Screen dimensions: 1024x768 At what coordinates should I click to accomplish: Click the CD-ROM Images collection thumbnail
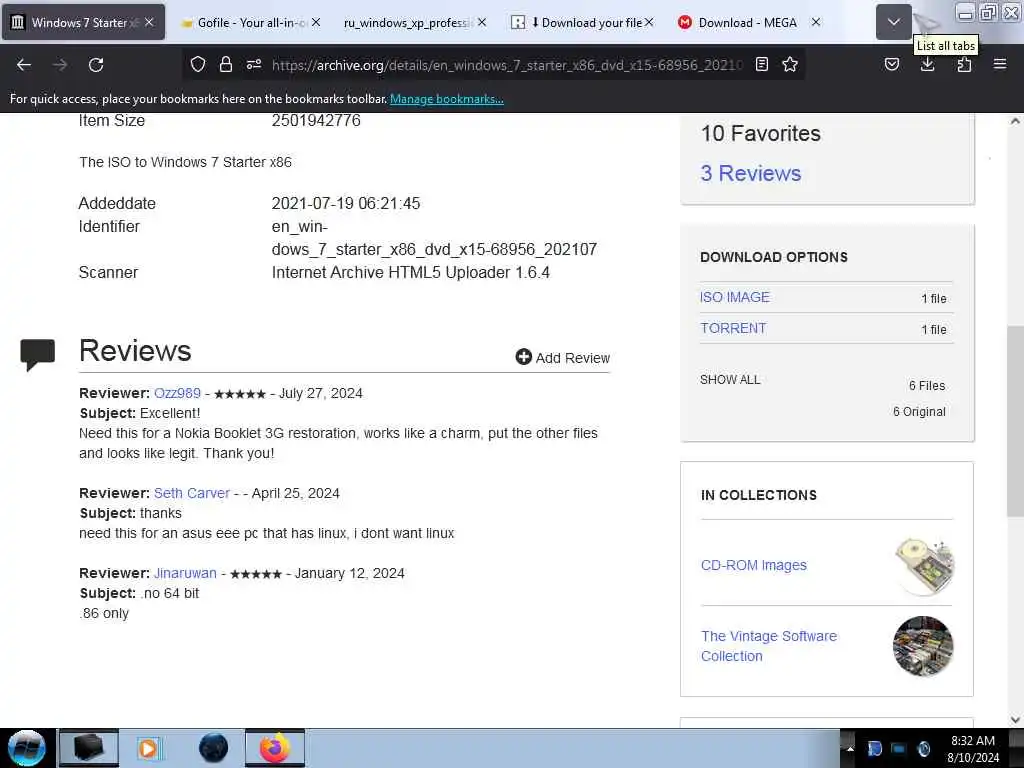click(x=924, y=566)
